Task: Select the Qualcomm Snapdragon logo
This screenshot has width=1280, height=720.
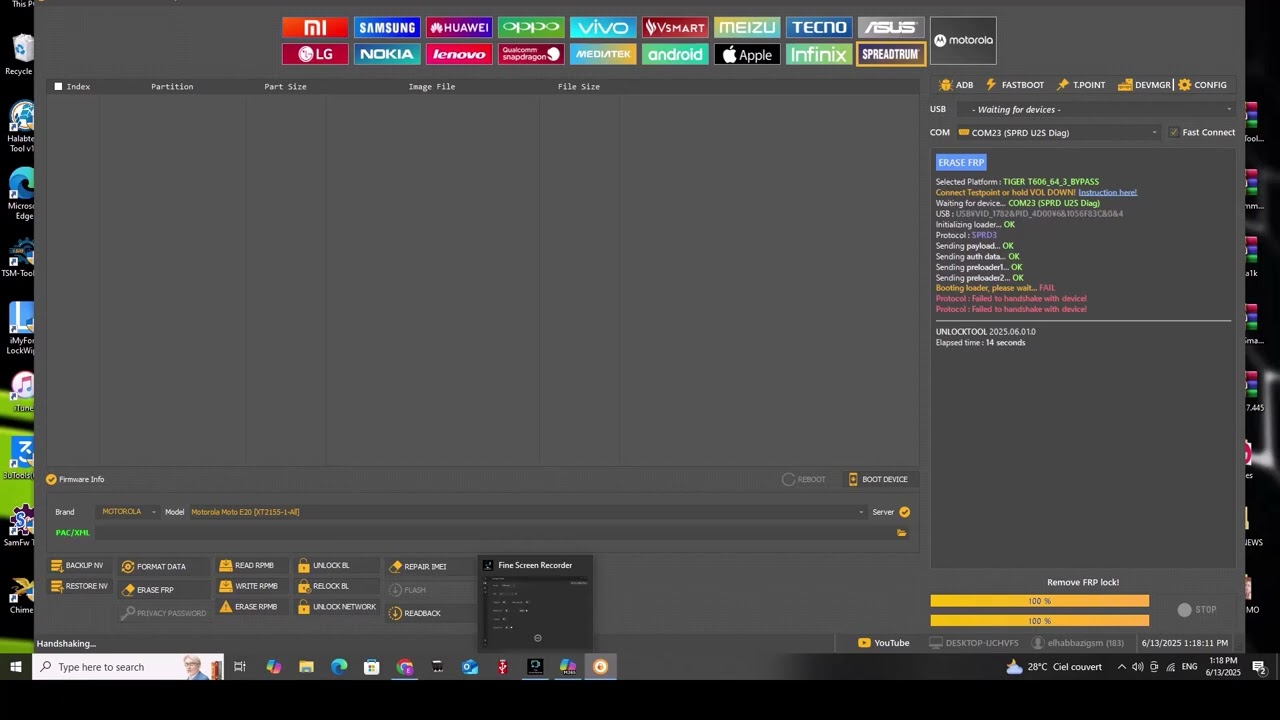Action: point(531,54)
